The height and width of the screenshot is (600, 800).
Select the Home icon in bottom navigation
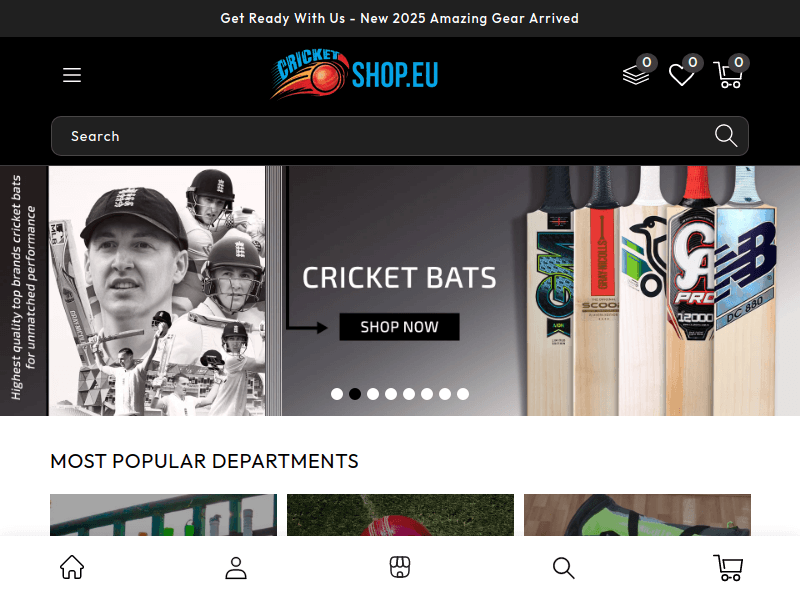pyautogui.click(x=72, y=567)
